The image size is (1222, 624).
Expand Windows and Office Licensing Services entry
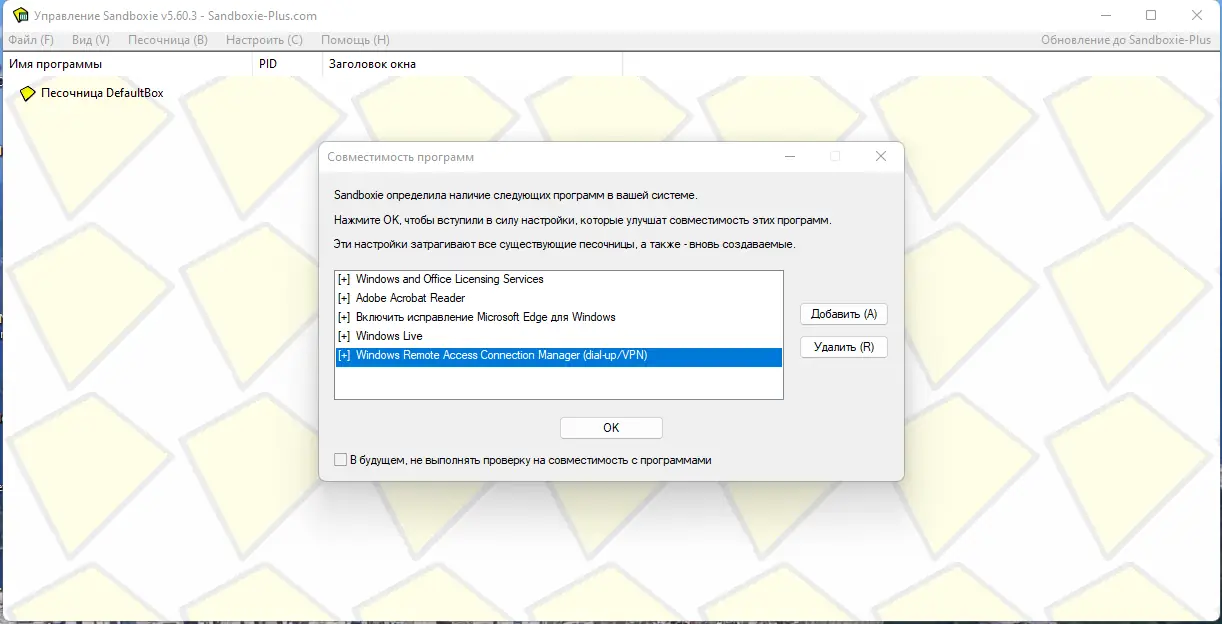click(344, 279)
